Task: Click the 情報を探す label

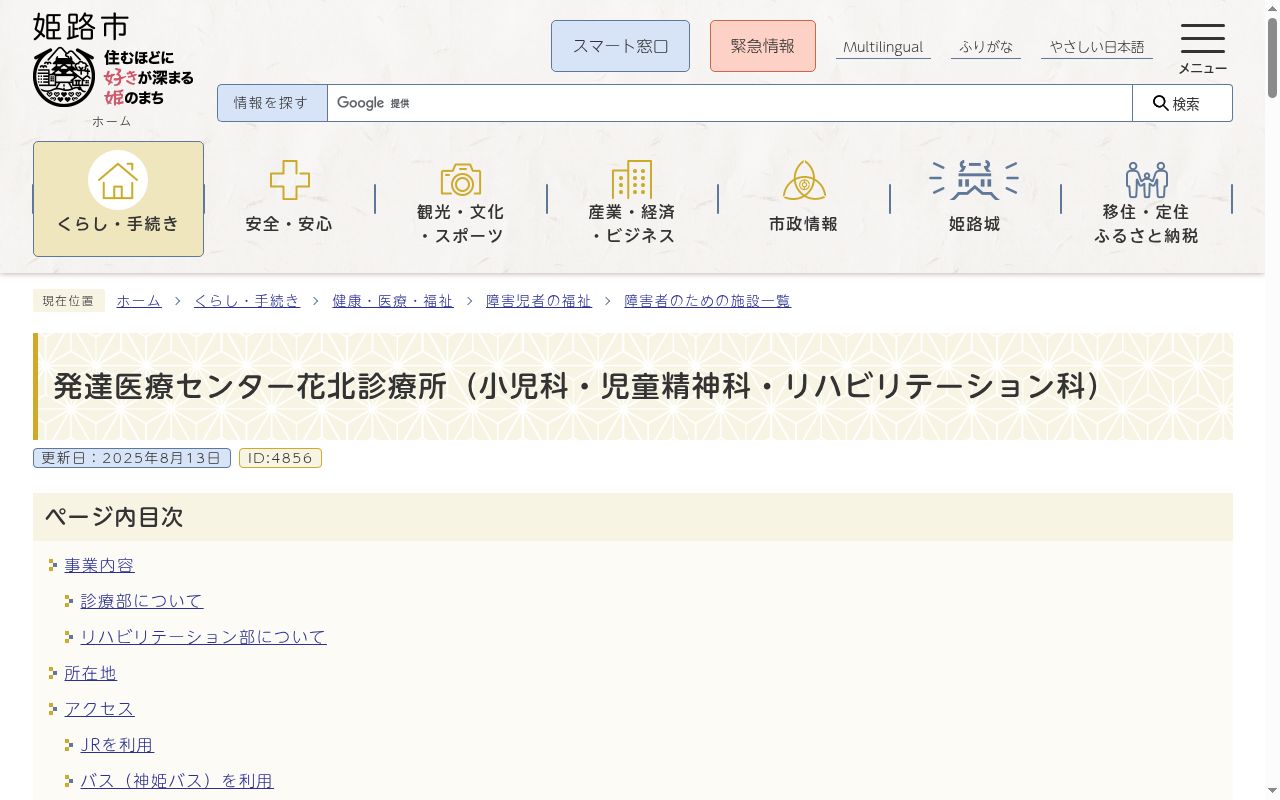Action: (x=272, y=103)
